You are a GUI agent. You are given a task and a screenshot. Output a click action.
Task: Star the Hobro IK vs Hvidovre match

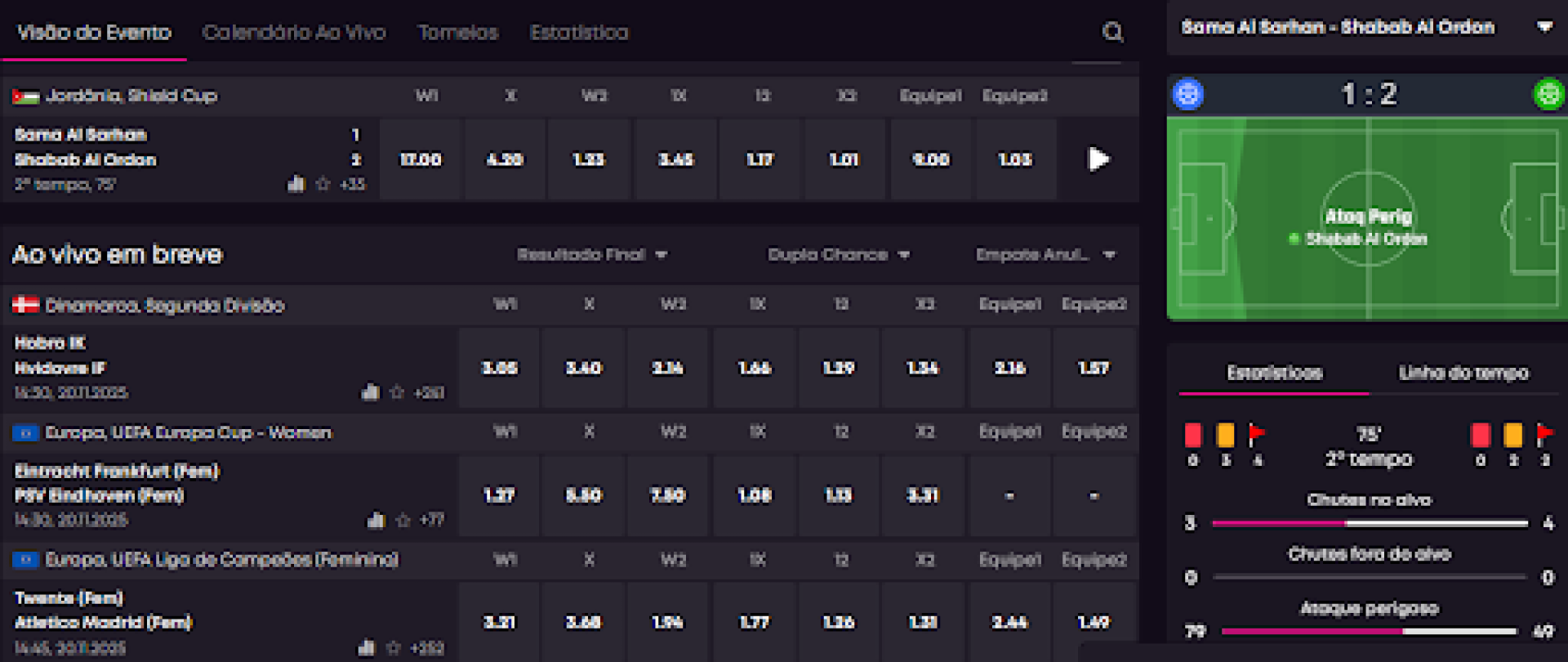click(398, 392)
